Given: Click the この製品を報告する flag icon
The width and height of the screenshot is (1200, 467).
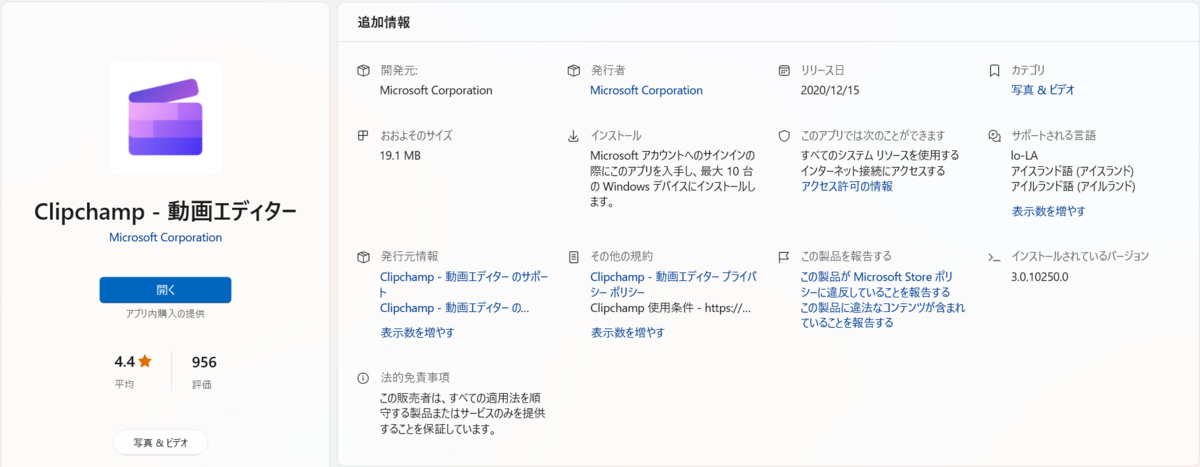Looking at the screenshot, I should 784,257.
